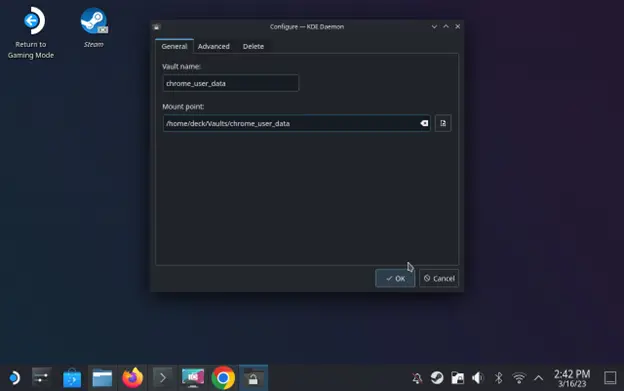This screenshot has width=624, height=391.
Task: Open folder browser for mount point
Action: tap(443, 123)
